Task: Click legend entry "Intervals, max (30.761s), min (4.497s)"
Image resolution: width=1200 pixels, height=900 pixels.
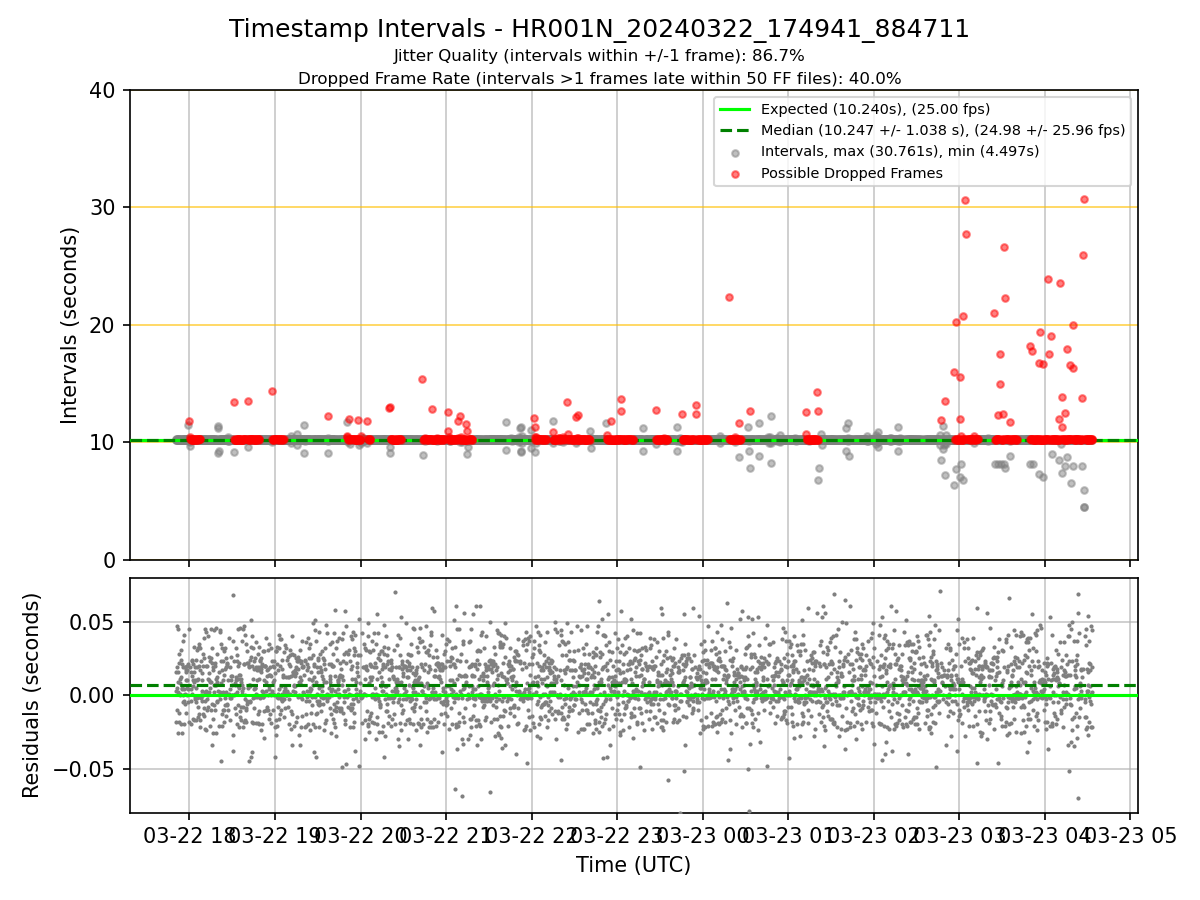Action: pyautogui.click(x=900, y=151)
